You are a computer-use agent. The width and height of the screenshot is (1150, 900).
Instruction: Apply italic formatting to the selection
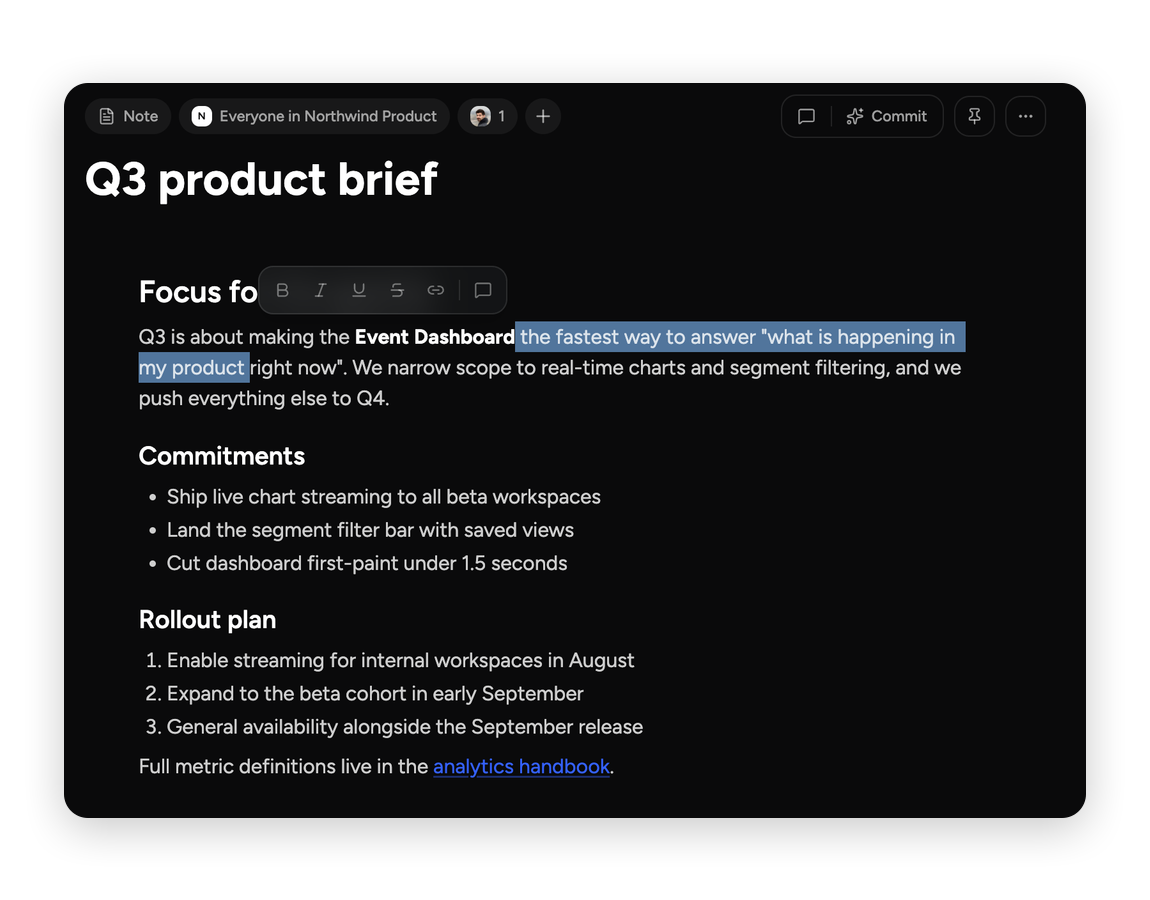click(321, 290)
